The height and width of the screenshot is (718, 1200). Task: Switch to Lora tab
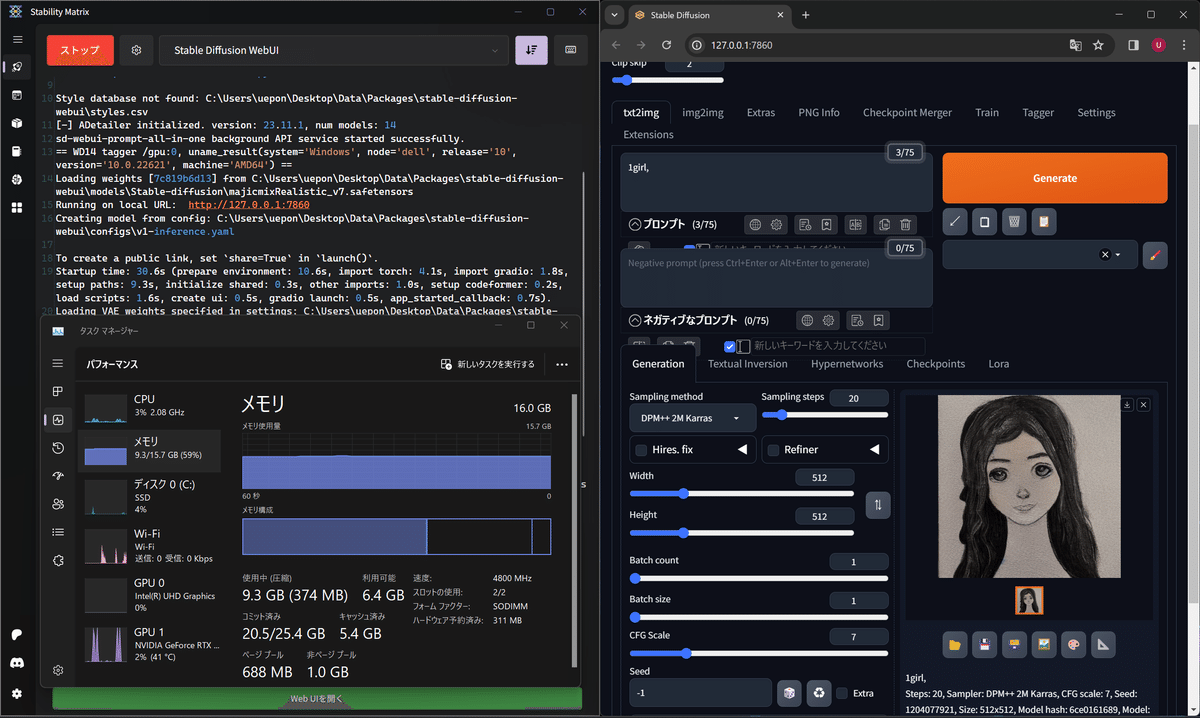[998, 364]
